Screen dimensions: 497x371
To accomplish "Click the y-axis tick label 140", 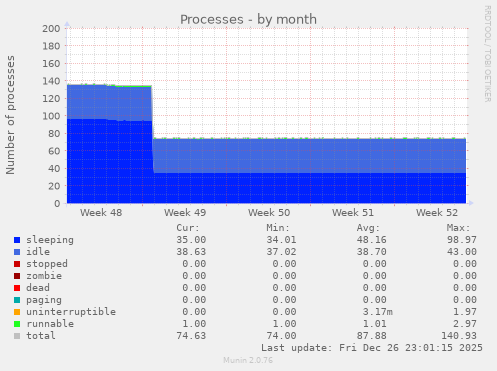I will (51, 81).
